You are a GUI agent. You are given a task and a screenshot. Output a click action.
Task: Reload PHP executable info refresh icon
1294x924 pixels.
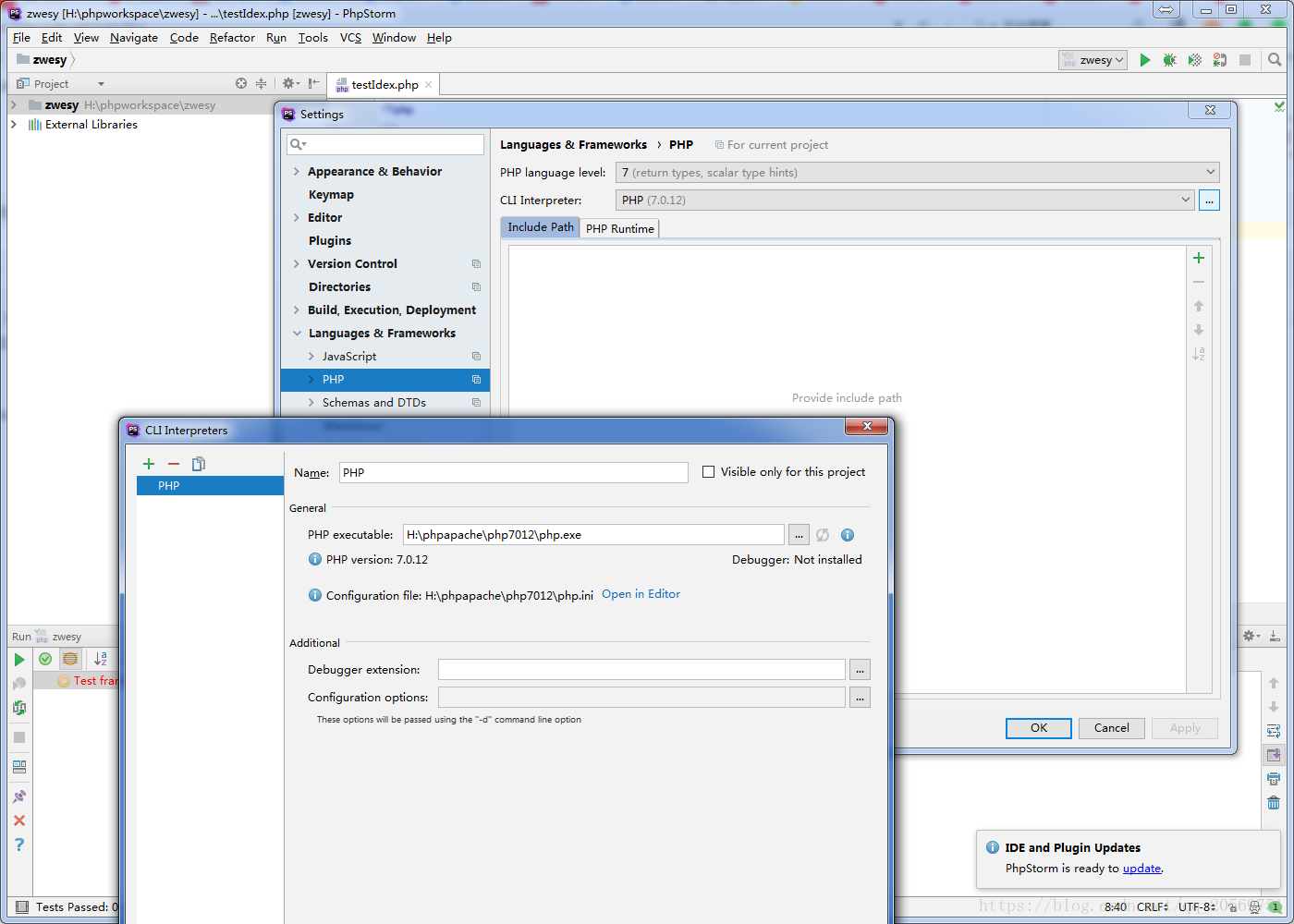point(823,535)
